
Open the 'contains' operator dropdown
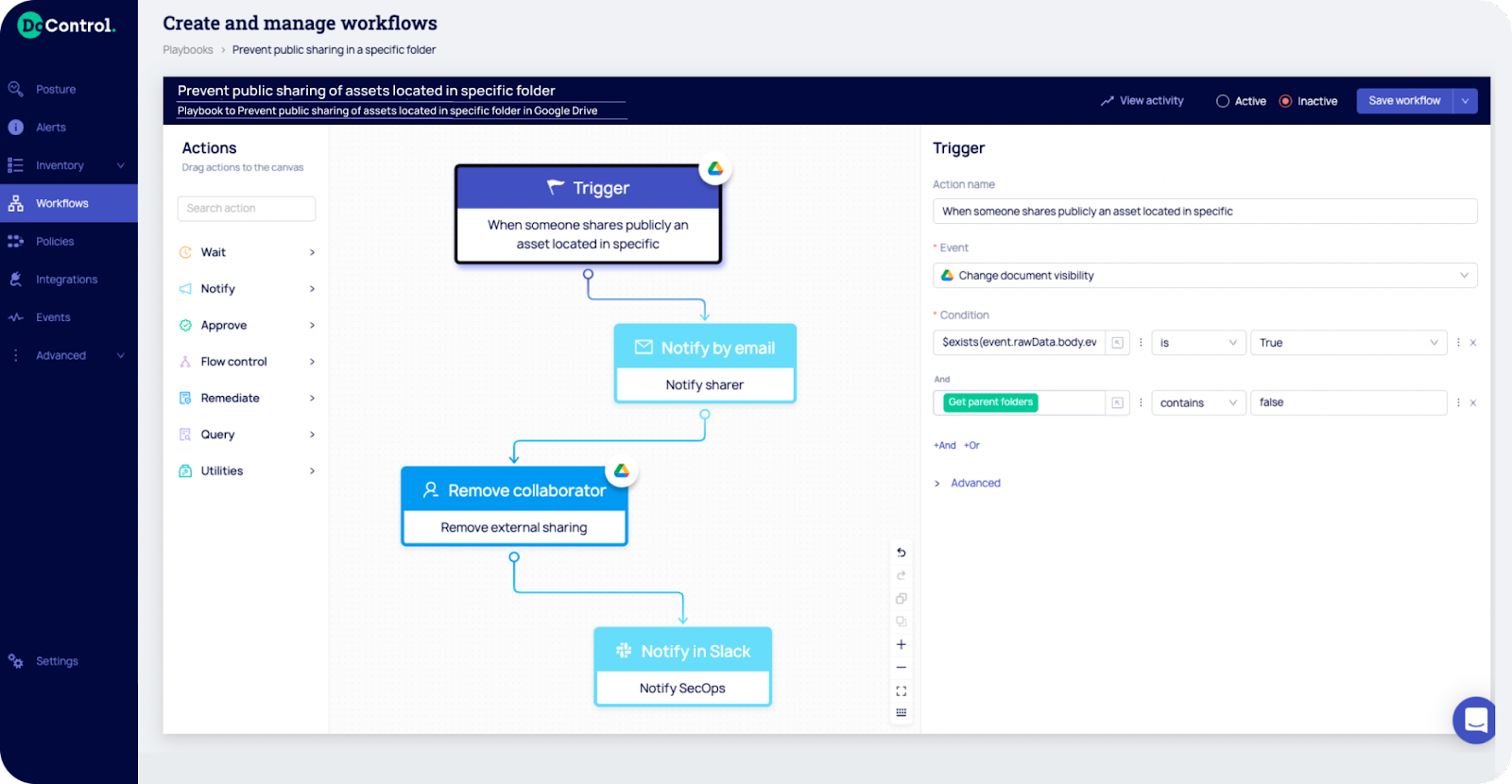pos(1197,403)
